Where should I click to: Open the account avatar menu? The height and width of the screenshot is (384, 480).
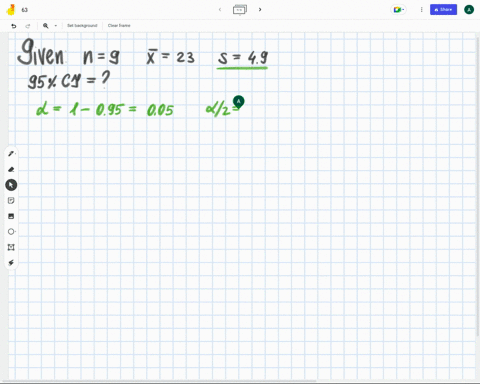(469, 10)
